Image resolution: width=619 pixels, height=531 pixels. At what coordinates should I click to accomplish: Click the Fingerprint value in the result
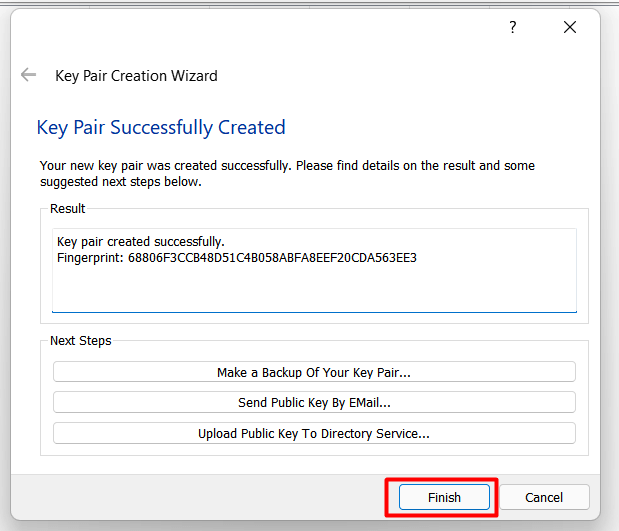pyautogui.click(x=272, y=258)
